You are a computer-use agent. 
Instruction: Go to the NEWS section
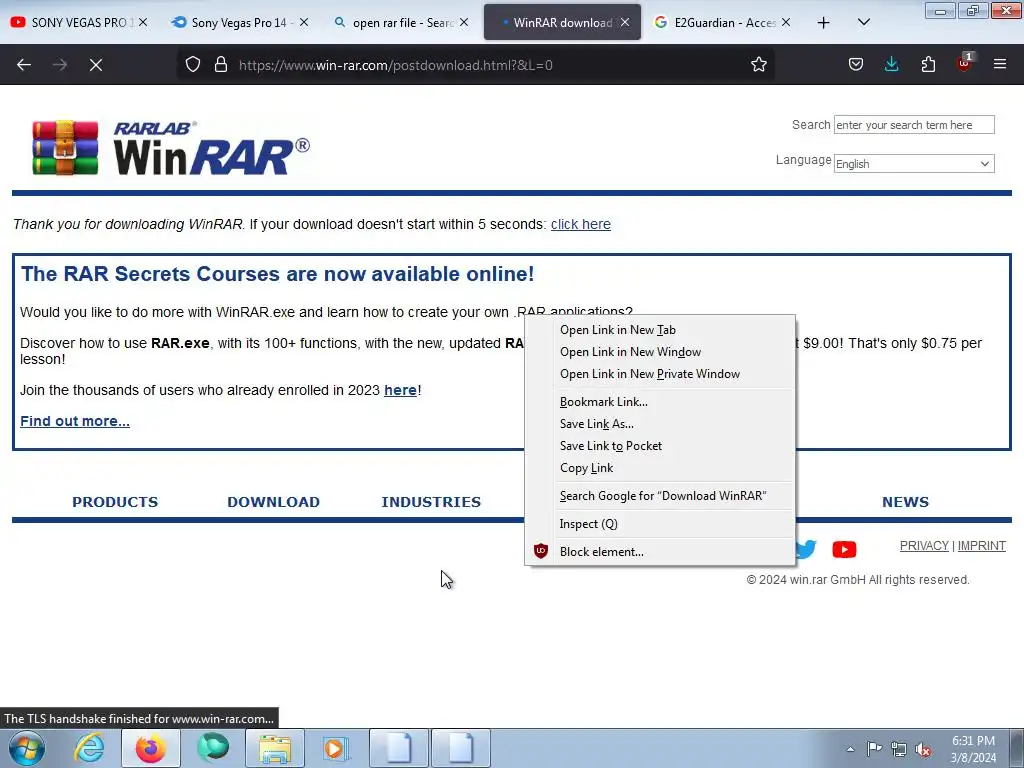[x=905, y=502]
